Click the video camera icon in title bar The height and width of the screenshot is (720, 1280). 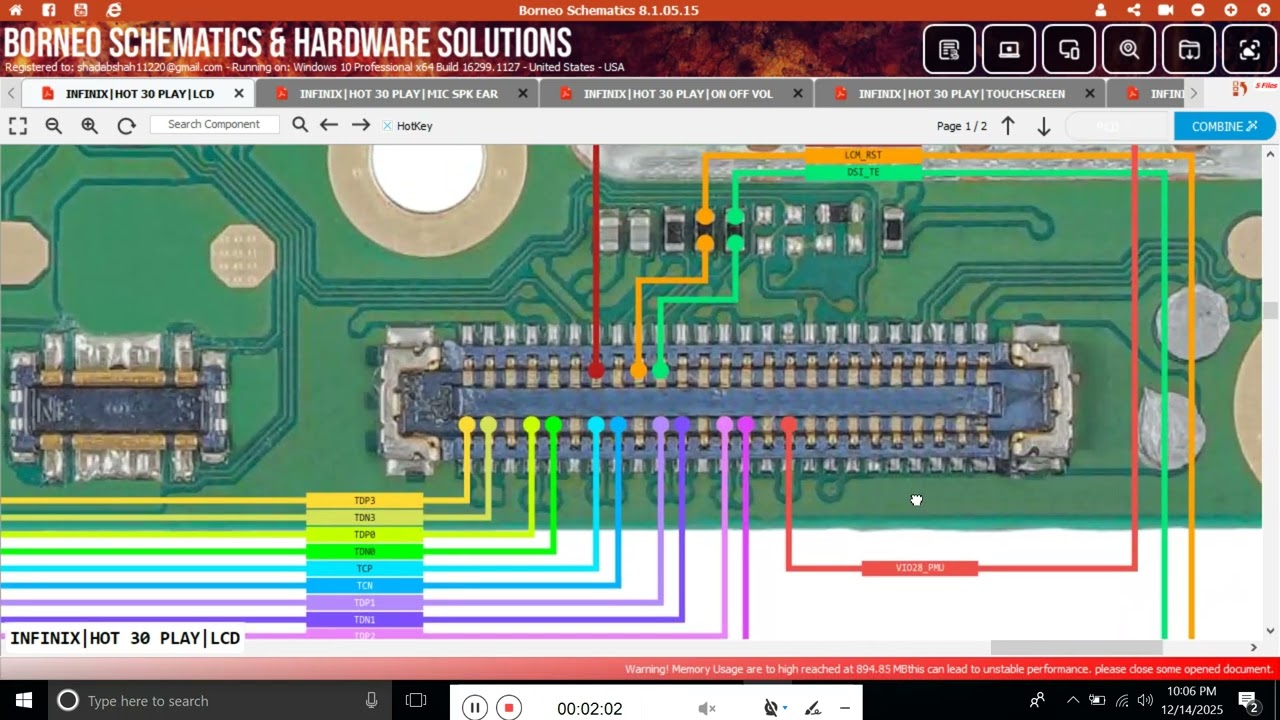point(1165,10)
